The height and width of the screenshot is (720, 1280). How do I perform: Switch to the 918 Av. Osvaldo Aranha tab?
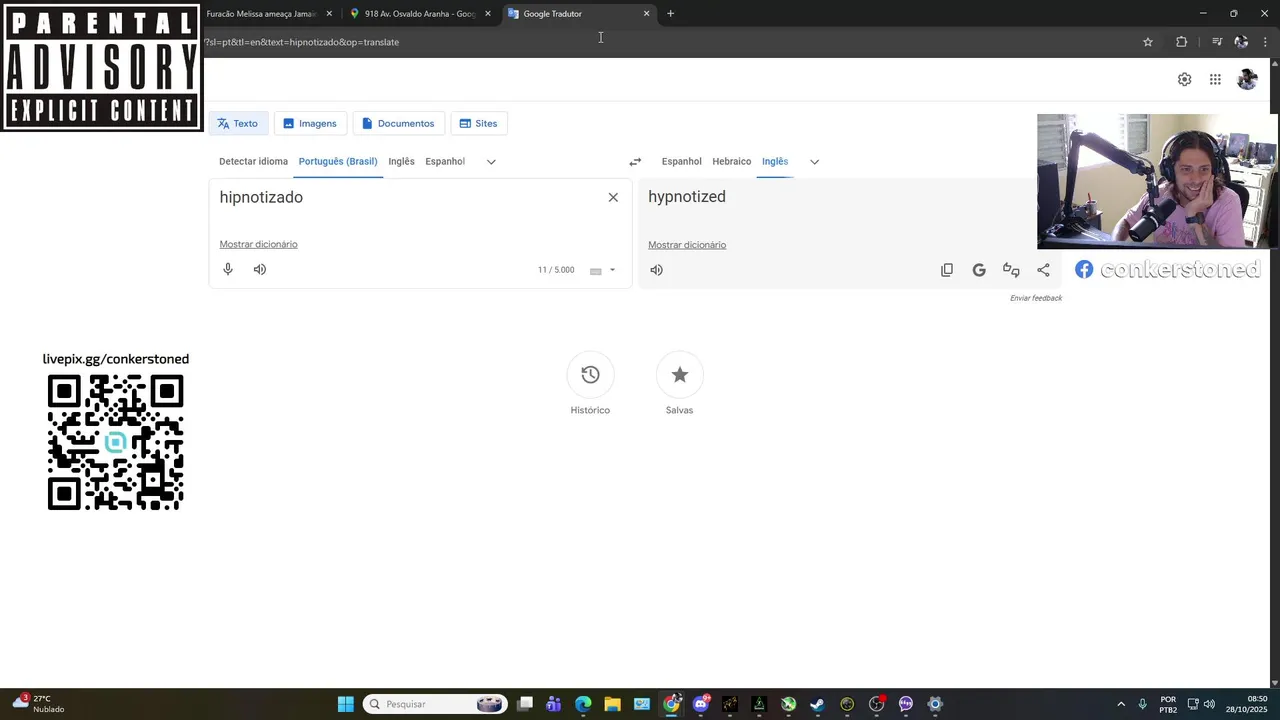(420, 14)
